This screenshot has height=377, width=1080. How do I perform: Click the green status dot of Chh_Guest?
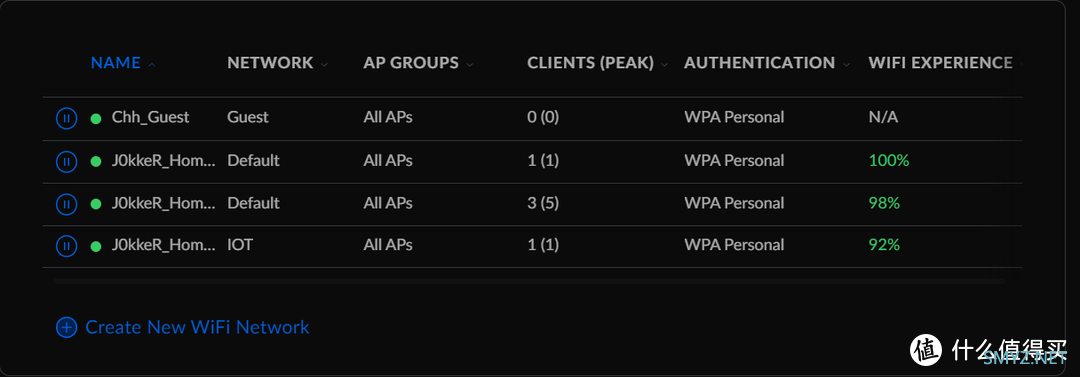96,118
